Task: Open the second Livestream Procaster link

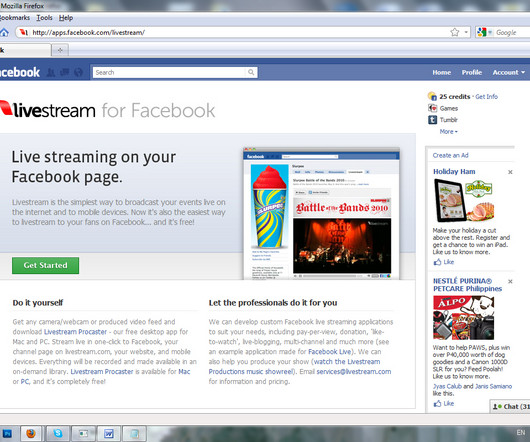Action: click(102, 372)
